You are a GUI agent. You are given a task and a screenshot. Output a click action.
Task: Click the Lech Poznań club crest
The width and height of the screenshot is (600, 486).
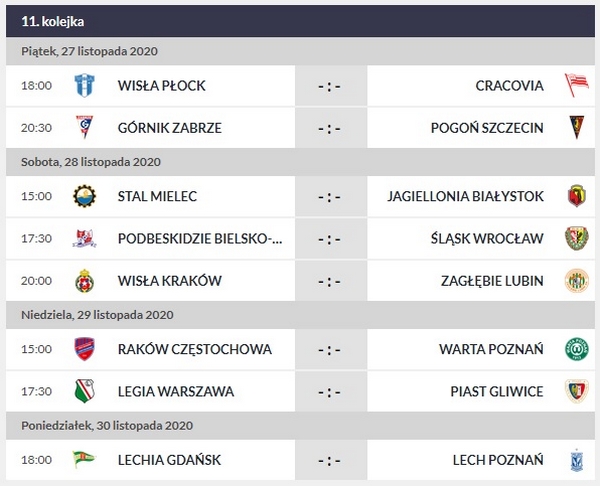576,460
